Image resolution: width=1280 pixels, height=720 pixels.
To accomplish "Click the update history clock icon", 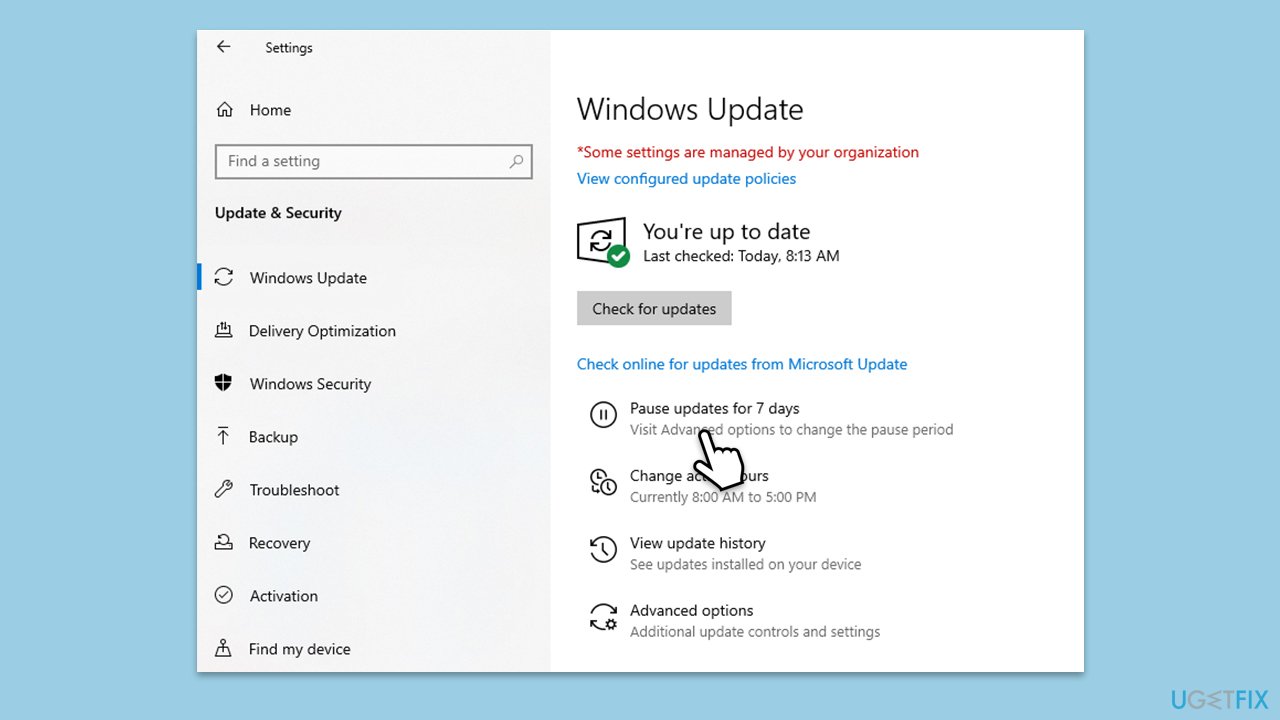I will pos(603,549).
